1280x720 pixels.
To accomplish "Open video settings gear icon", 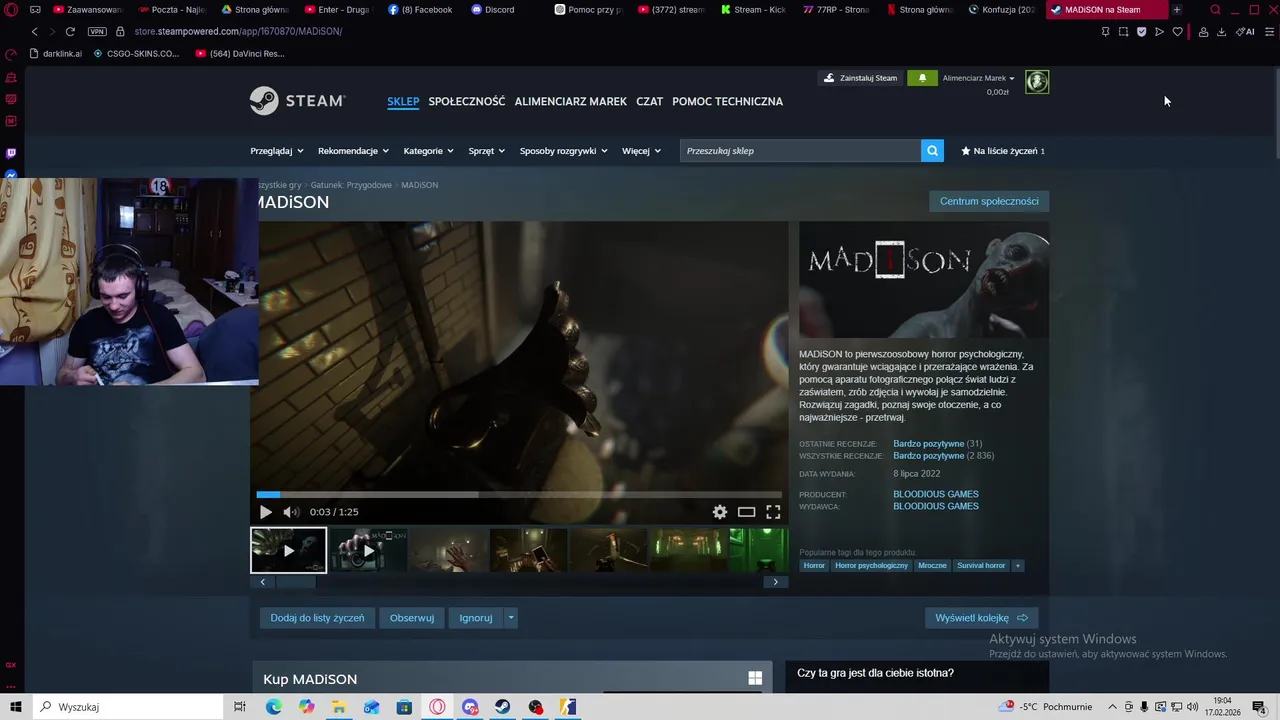I will [720, 512].
